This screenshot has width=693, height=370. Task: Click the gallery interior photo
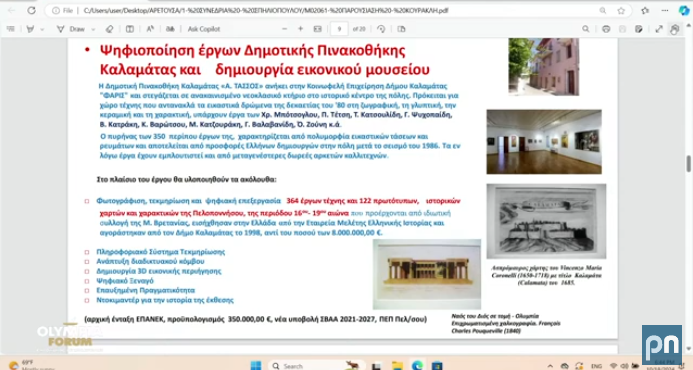coord(544,142)
